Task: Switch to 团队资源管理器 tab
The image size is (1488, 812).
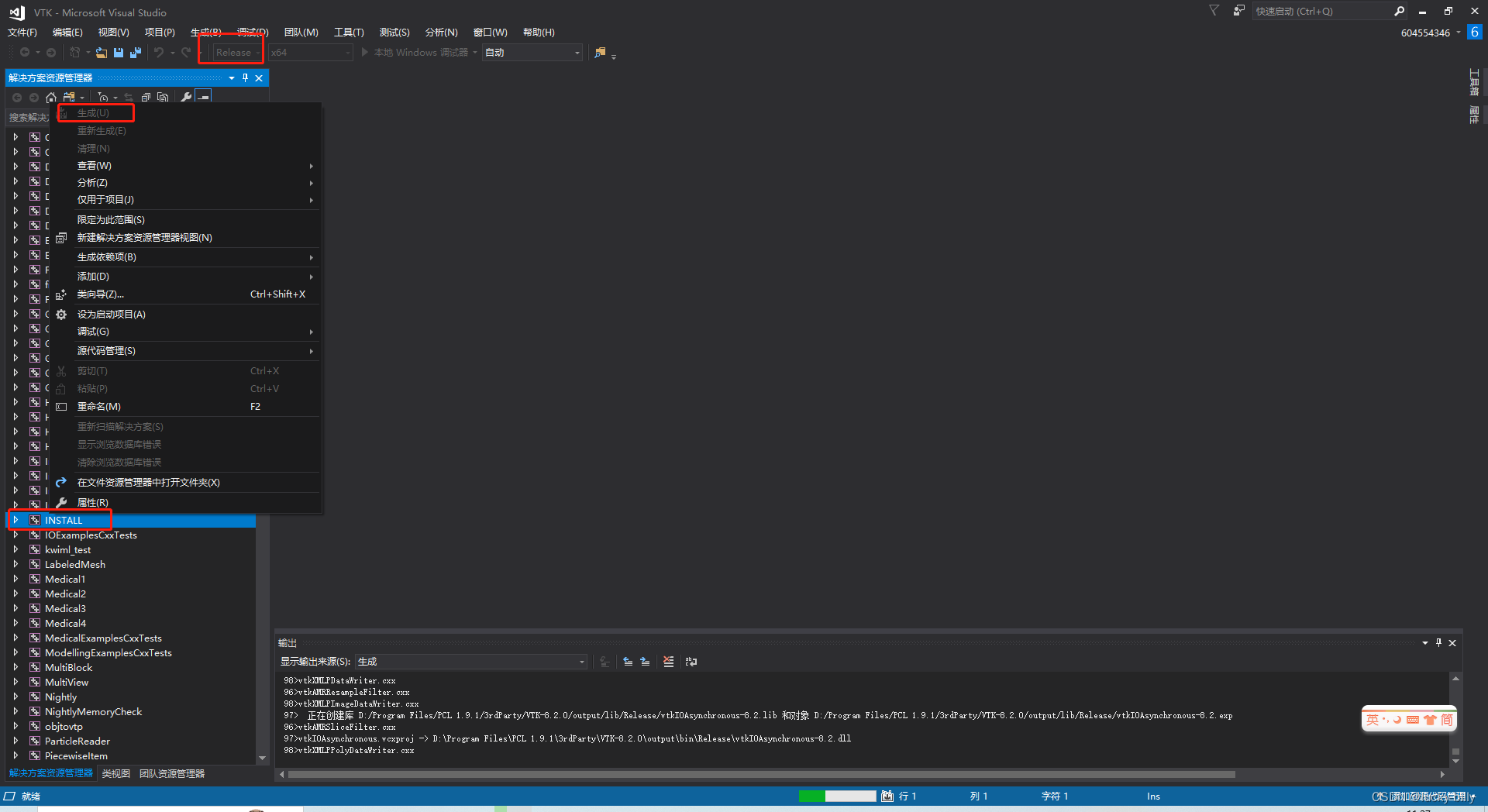Action: [x=172, y=774]
